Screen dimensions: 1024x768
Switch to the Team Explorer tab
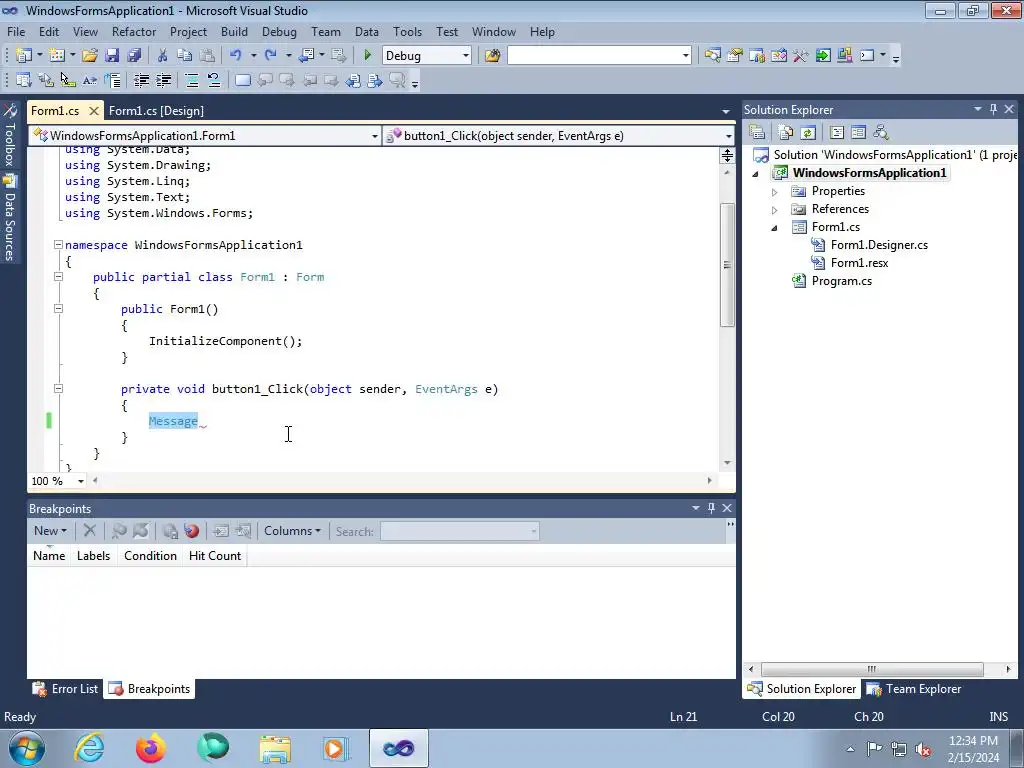pyautogui.click(x=914, y=688)
